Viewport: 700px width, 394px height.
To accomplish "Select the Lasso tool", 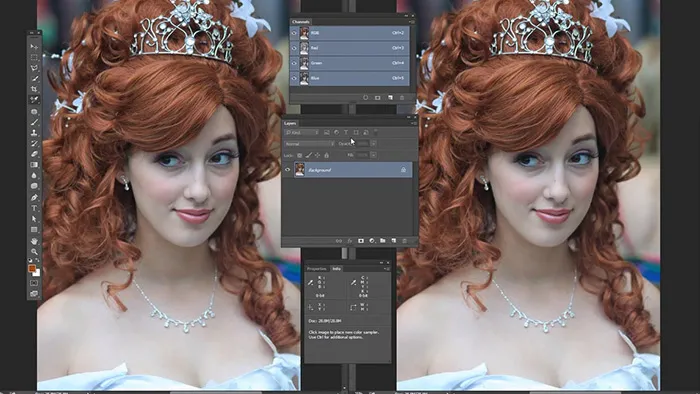I will click(34, 68).
